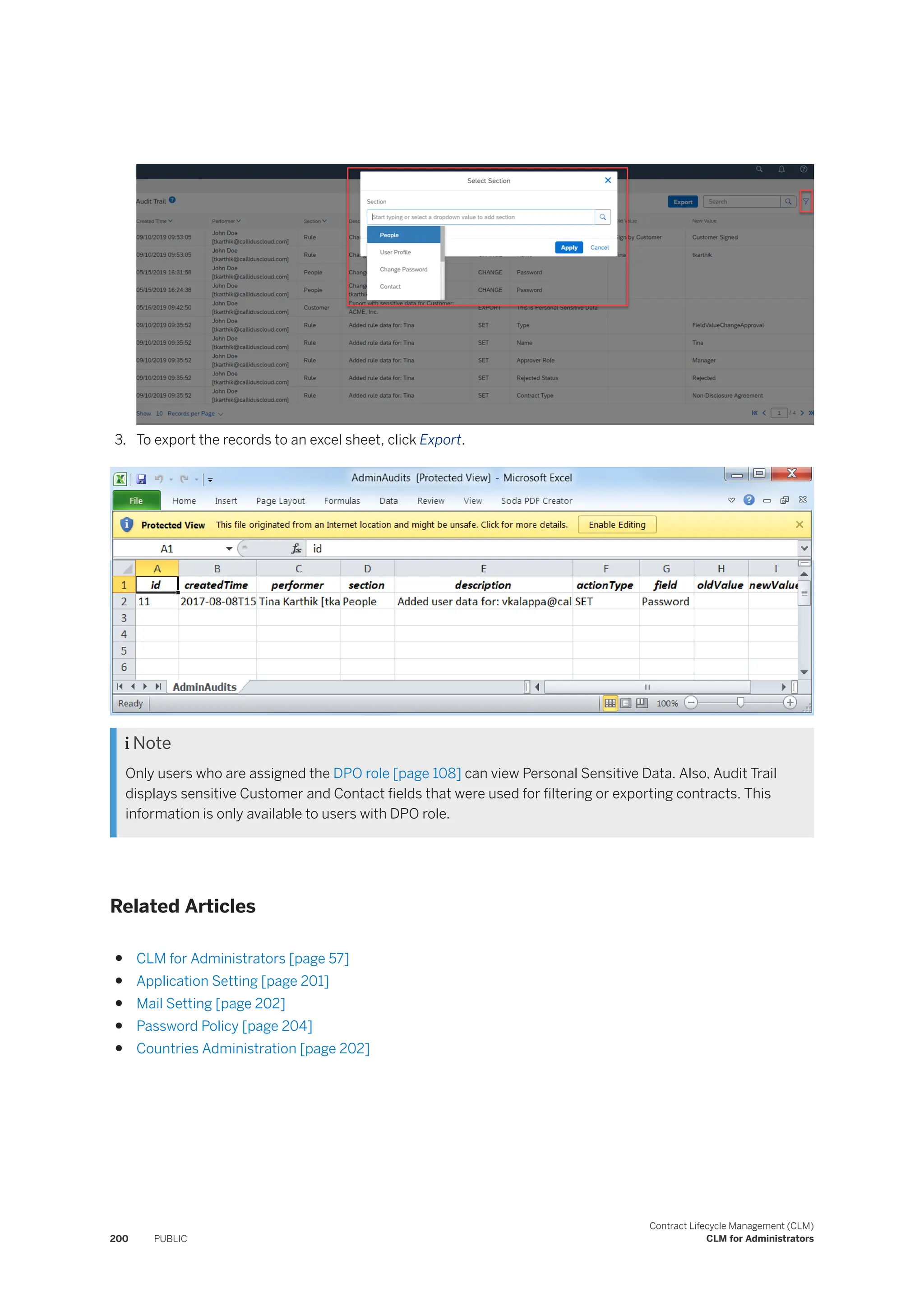Select People in the section dropdown list
The height and width of the screenshot is (1307, 924).
point(403,235)
